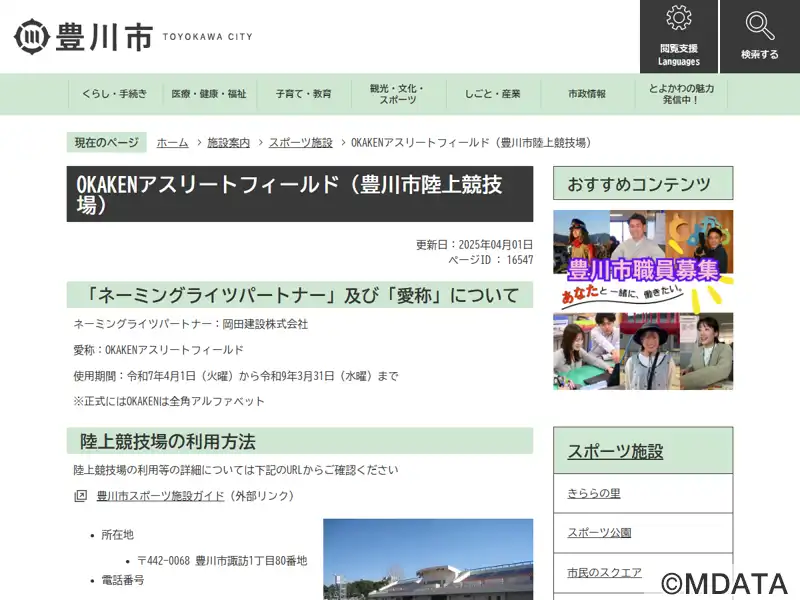800x600 pixels.
Task: Select the note ※正式にはOKAKENは全角アルファベット
Action: [x=169, y=401]
